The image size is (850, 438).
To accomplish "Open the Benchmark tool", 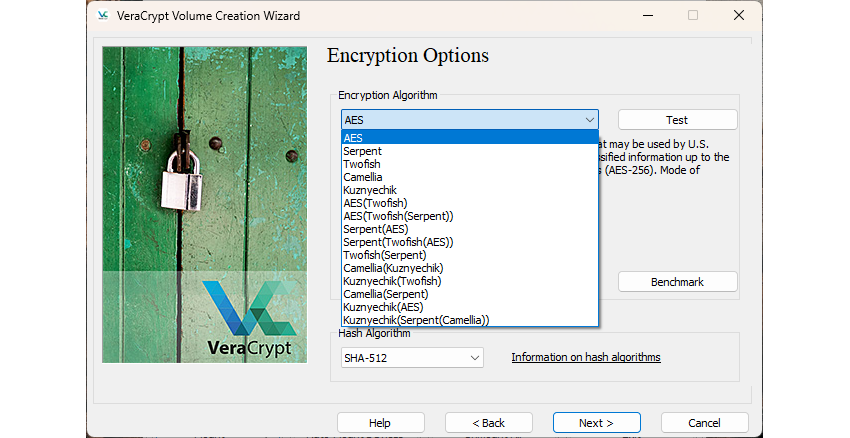I will coord(678,282).
